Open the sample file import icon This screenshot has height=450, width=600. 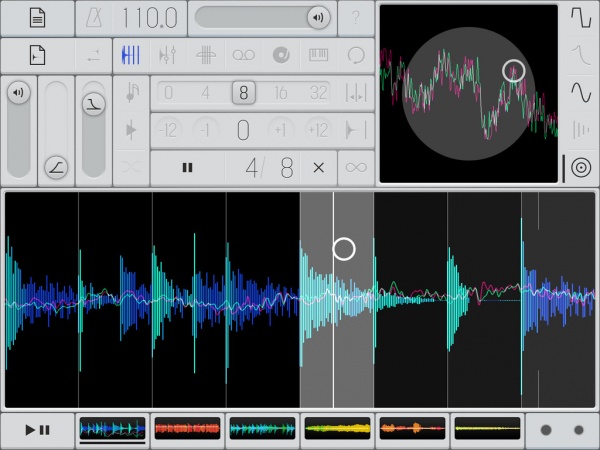pos(38,55)
